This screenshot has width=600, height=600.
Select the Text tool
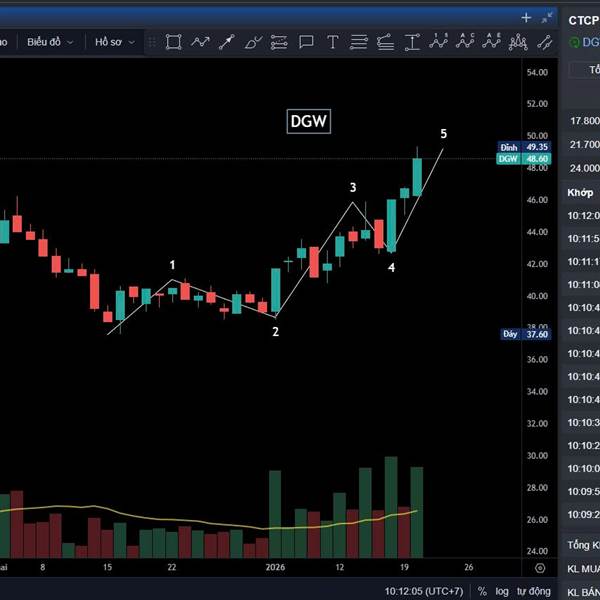(333, 42)
